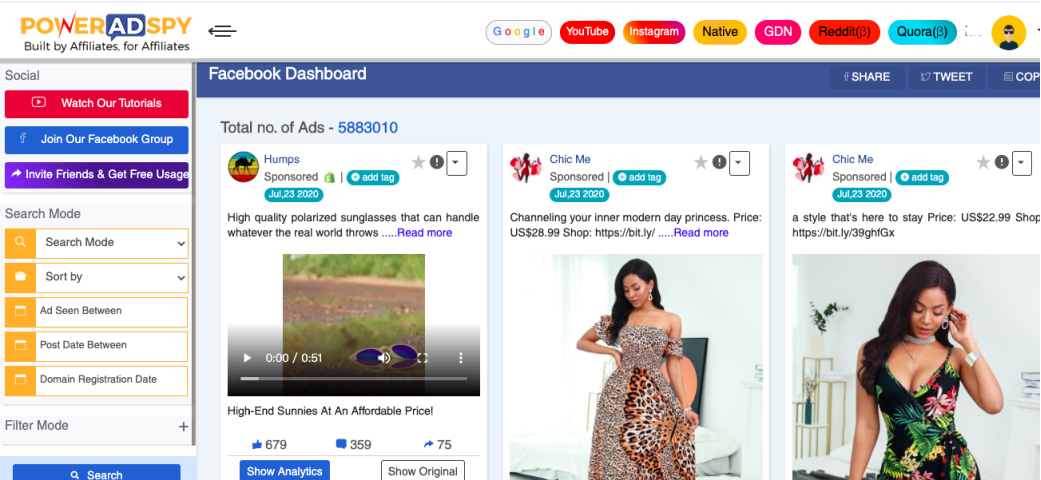The width and height of the screenshot is (1041, 480).
Task: Switch to Quora beta platform
Action: [x=922, y=32]
